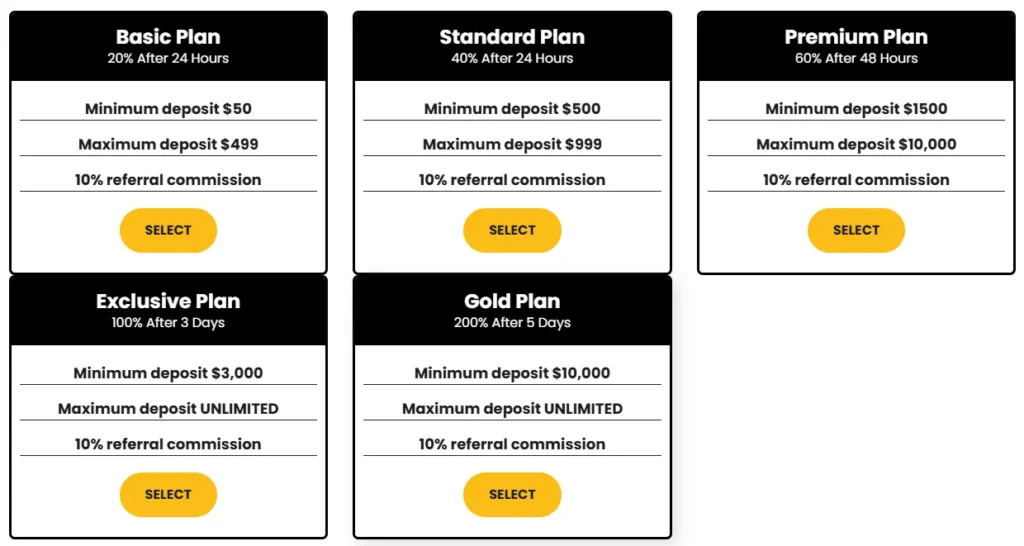1024x546 pixels.
Task: Click the Standard Plan title
Action: 512,37
